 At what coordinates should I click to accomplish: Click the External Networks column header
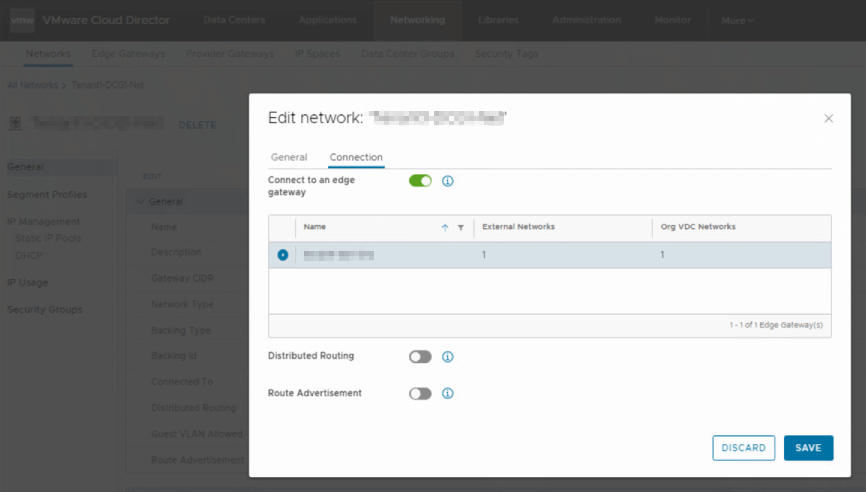point(518,227)
